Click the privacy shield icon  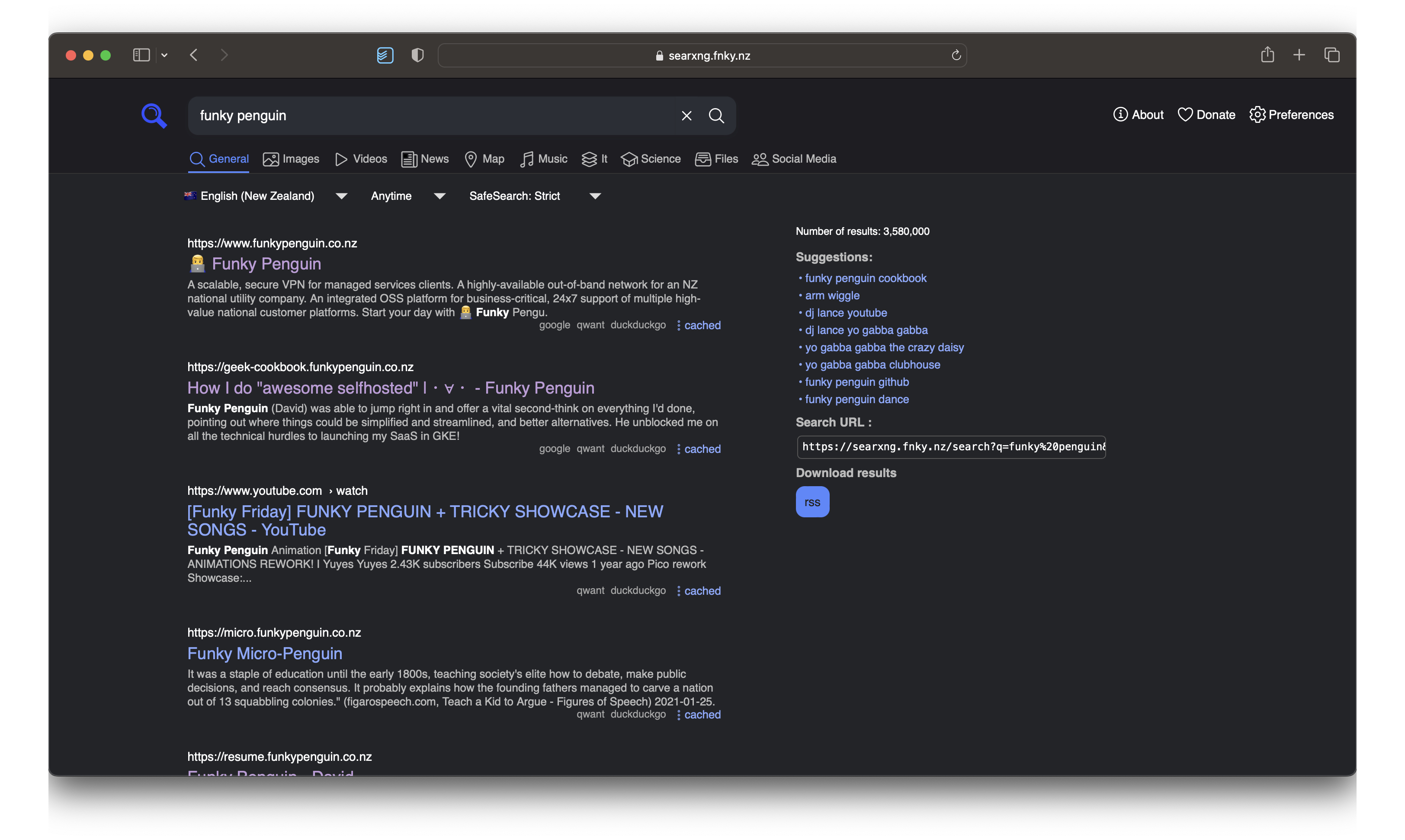pos(417,55)
